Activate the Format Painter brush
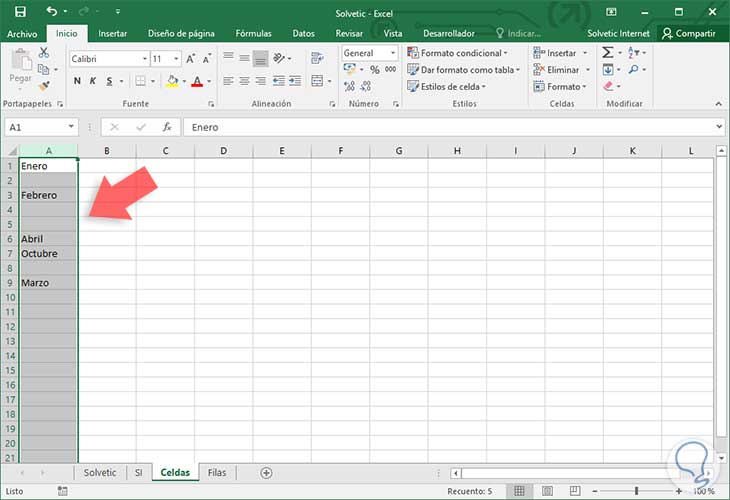 44,86
